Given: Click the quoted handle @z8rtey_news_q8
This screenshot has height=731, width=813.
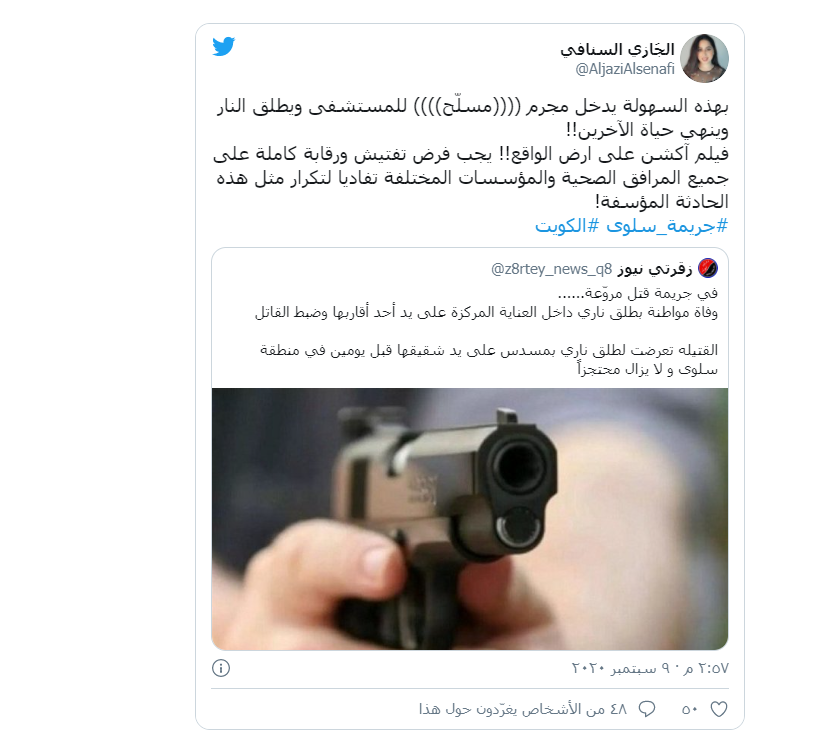Looking at the screenshot, I should tap(552, 269).
